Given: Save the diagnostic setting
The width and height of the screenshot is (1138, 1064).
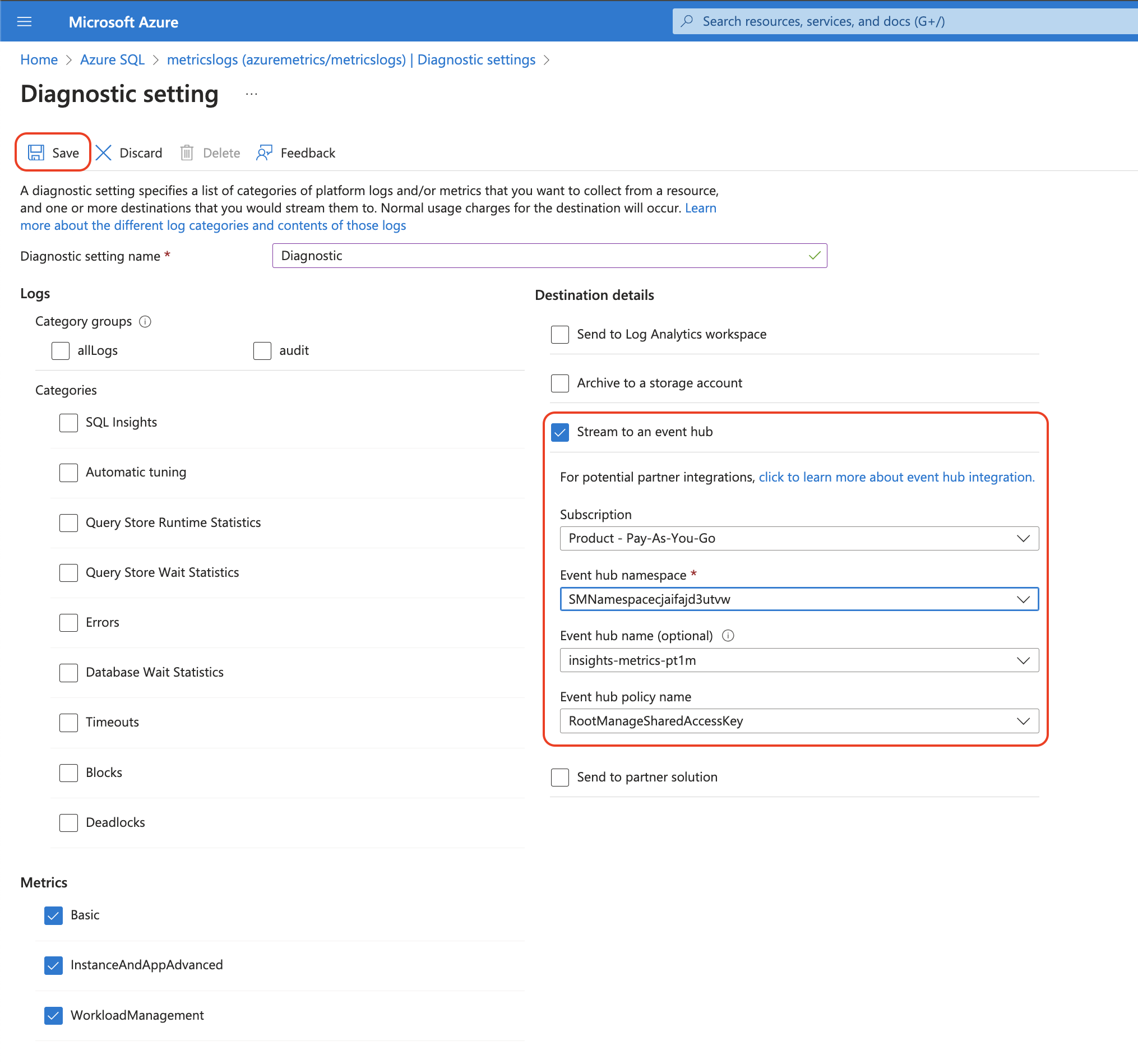Looking at the screenshot, I should pos(53,152).
